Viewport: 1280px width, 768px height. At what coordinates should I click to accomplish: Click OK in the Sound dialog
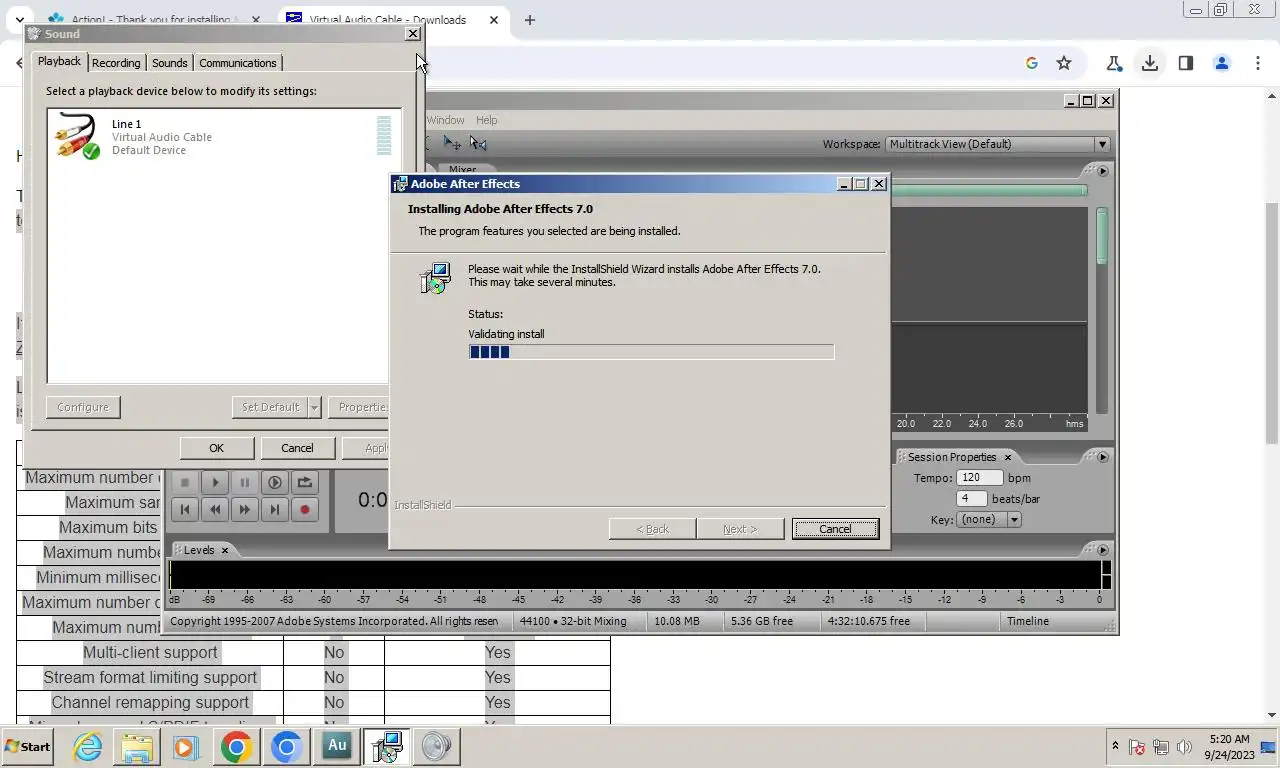pos(216,448)
